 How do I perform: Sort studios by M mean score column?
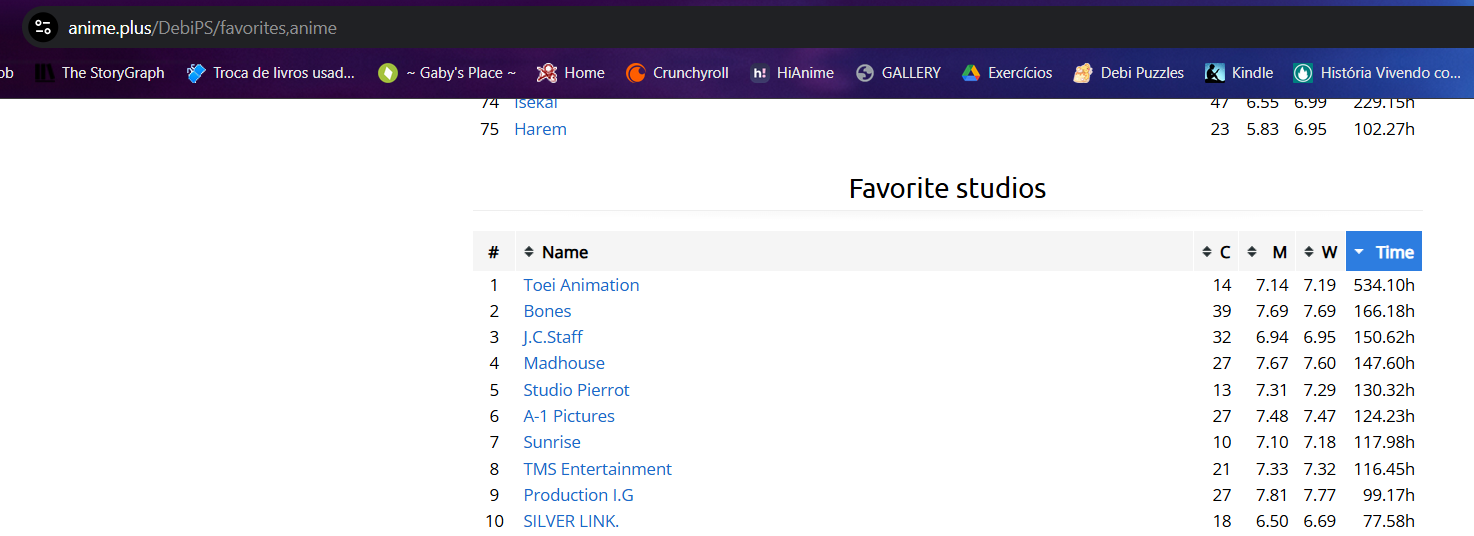(1268, 252)
